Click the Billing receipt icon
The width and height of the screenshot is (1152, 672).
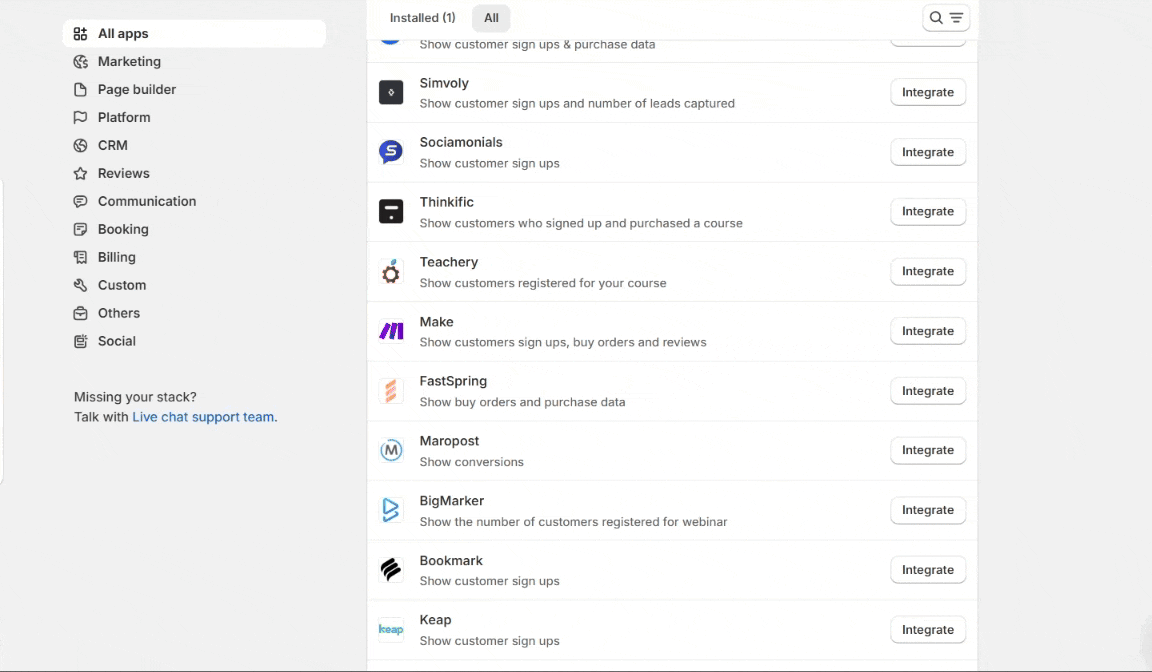coord(80,257)
